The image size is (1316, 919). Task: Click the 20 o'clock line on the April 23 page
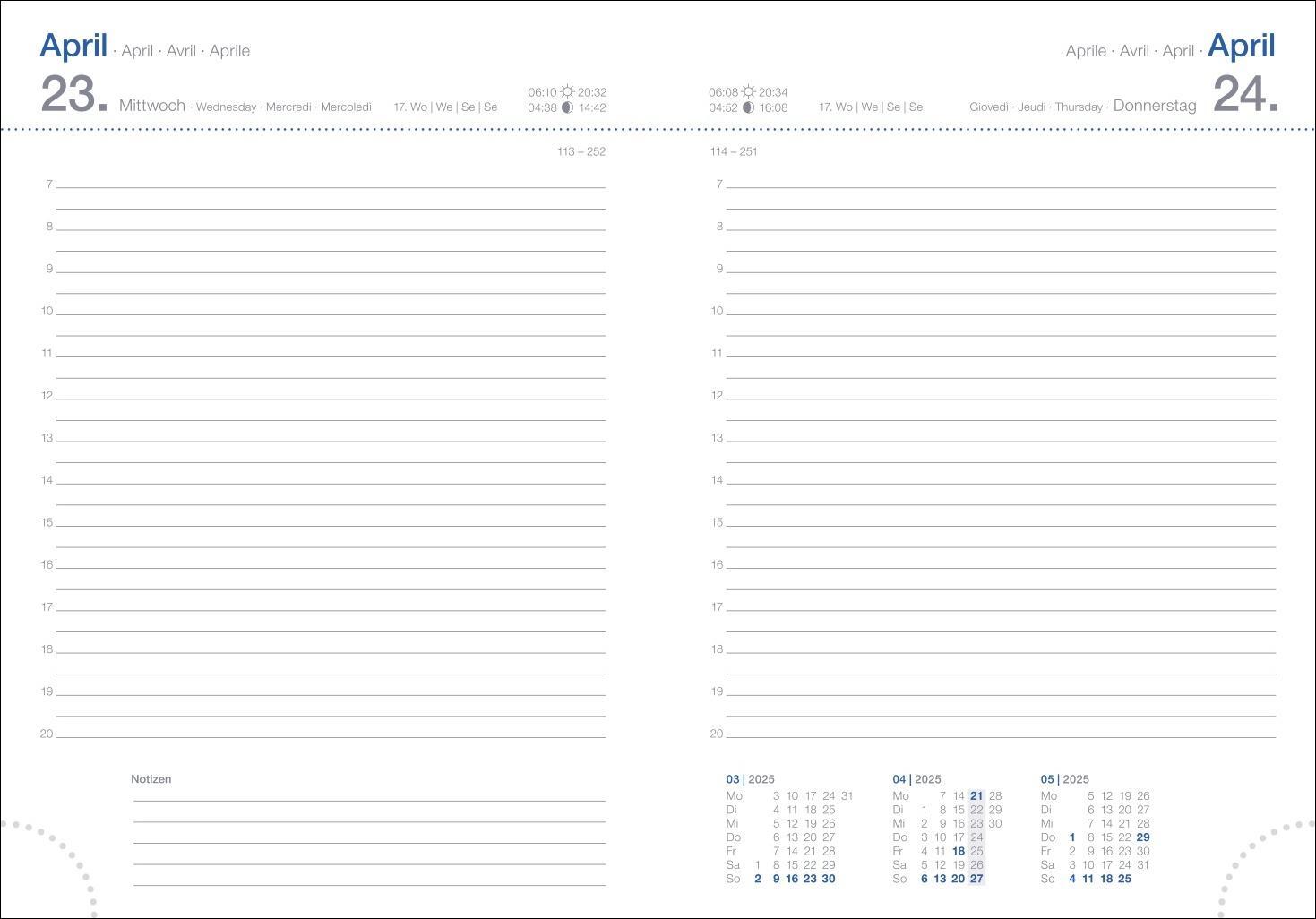[x=331, y=737]
